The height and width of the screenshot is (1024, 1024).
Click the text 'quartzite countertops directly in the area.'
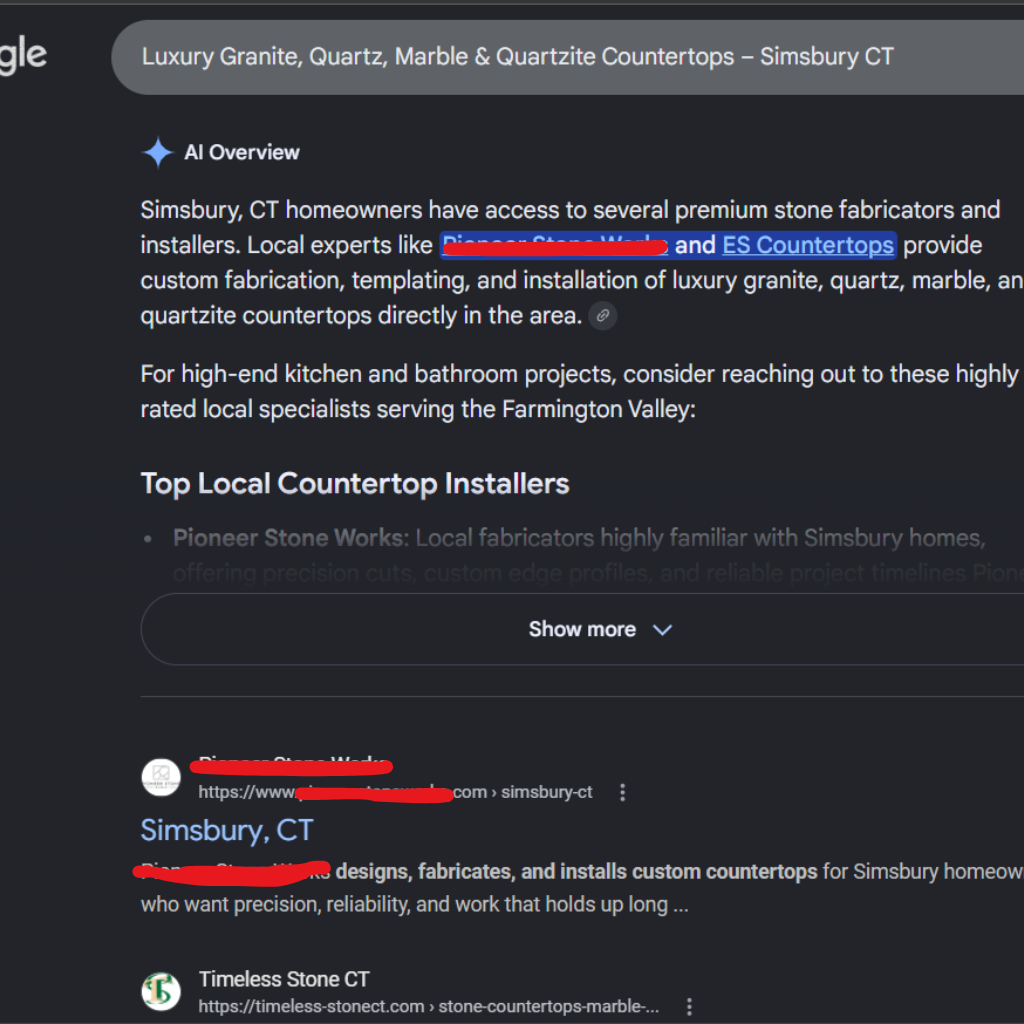(361, 316)
